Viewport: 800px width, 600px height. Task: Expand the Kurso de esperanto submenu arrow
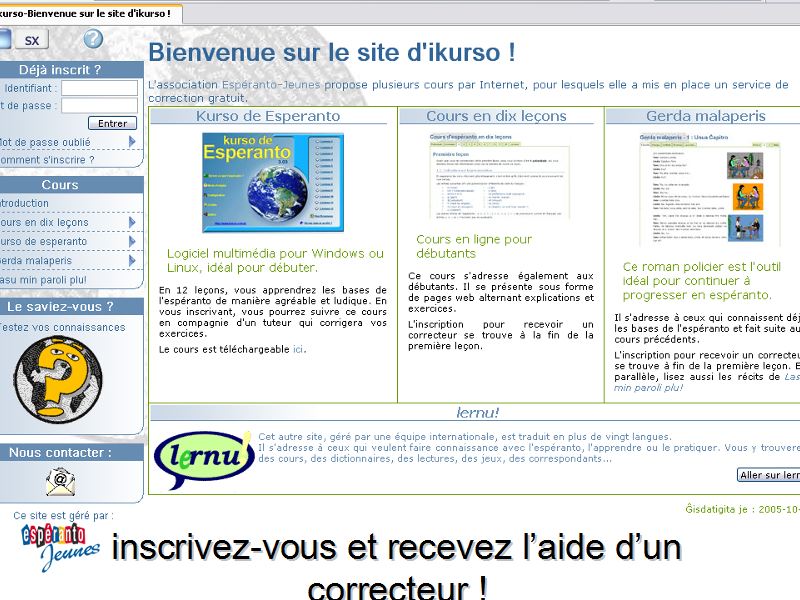[132, 241]
